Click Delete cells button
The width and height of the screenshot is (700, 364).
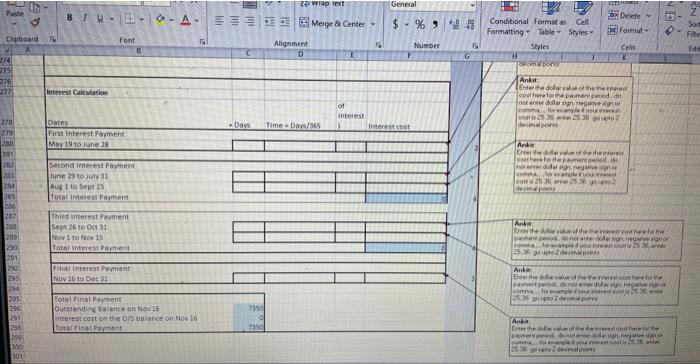click(624, 16)
